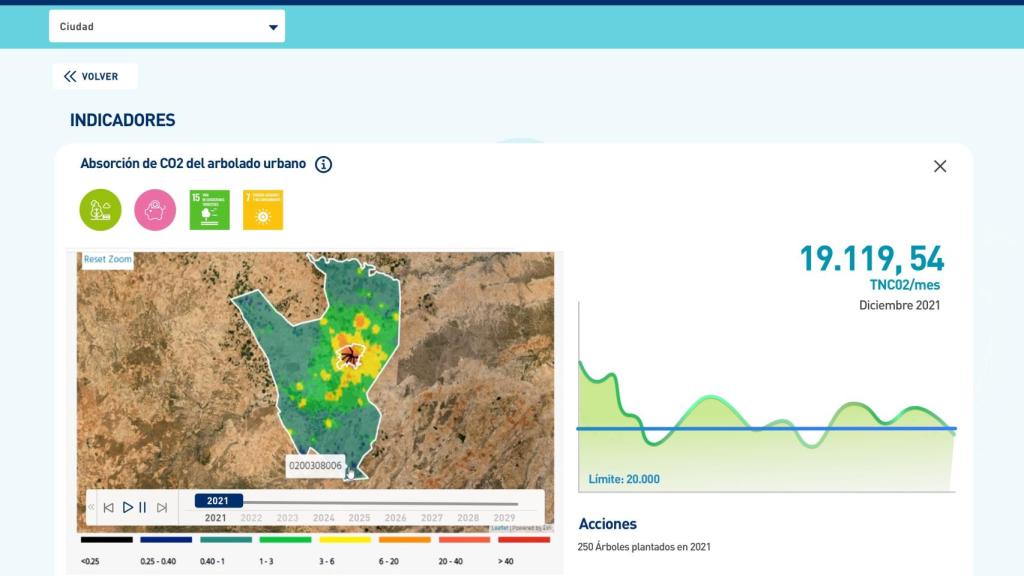The height and width of the screenshot is (576, 1024).
Task: Skip to previous step in map timeline
Action: pyautogui.click(x=109, y=508)
